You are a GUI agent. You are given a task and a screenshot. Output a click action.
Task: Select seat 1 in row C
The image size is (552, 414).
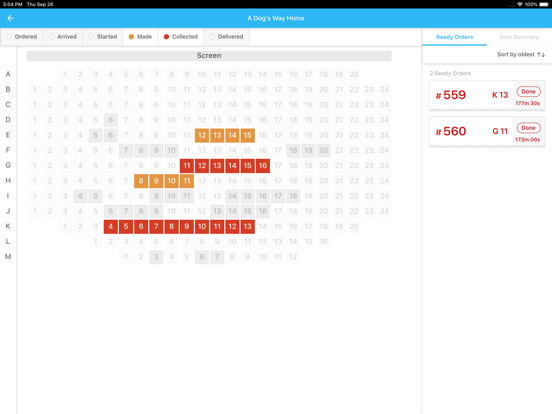(34, 105)
